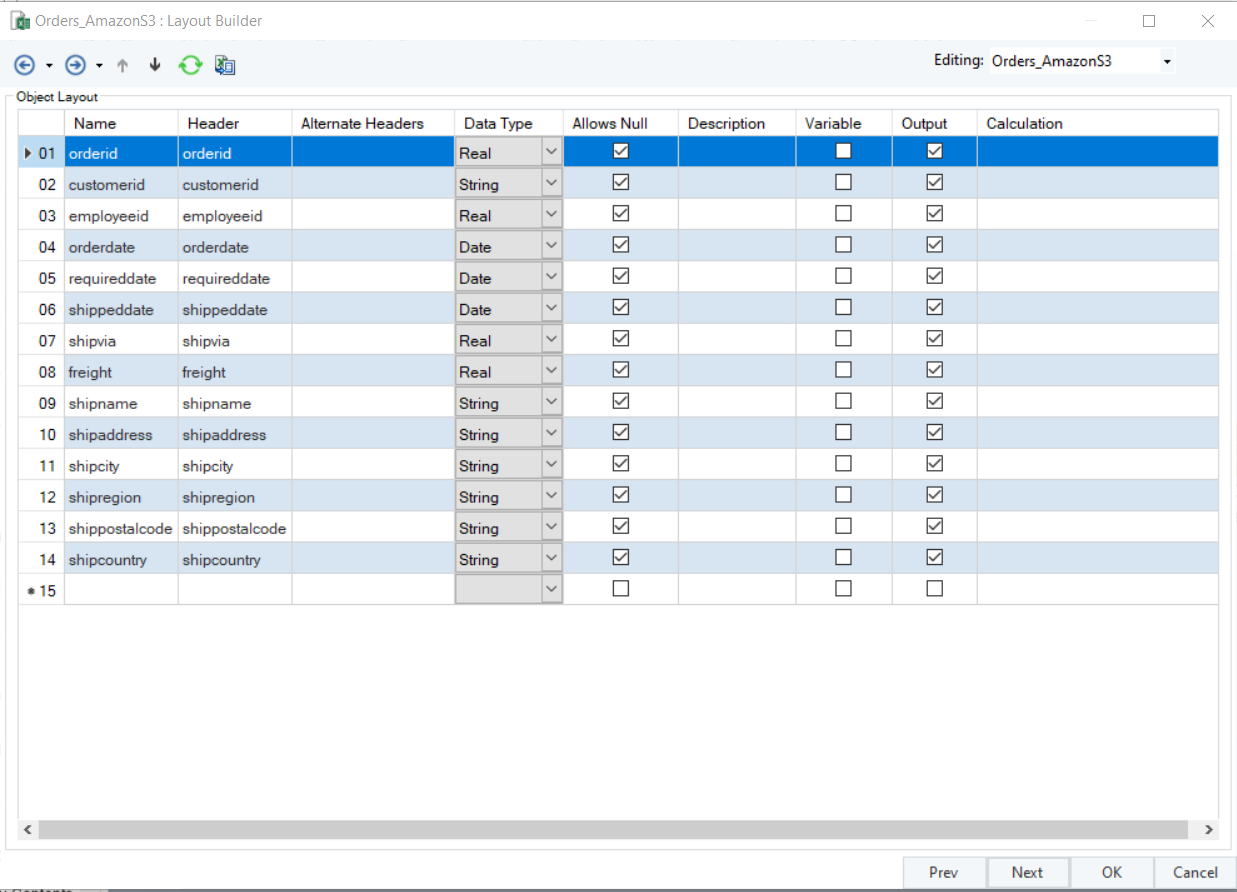Screen dimensions: 1237x892
Task: Click the move up arrow icon
Action: tap(123, 65)
